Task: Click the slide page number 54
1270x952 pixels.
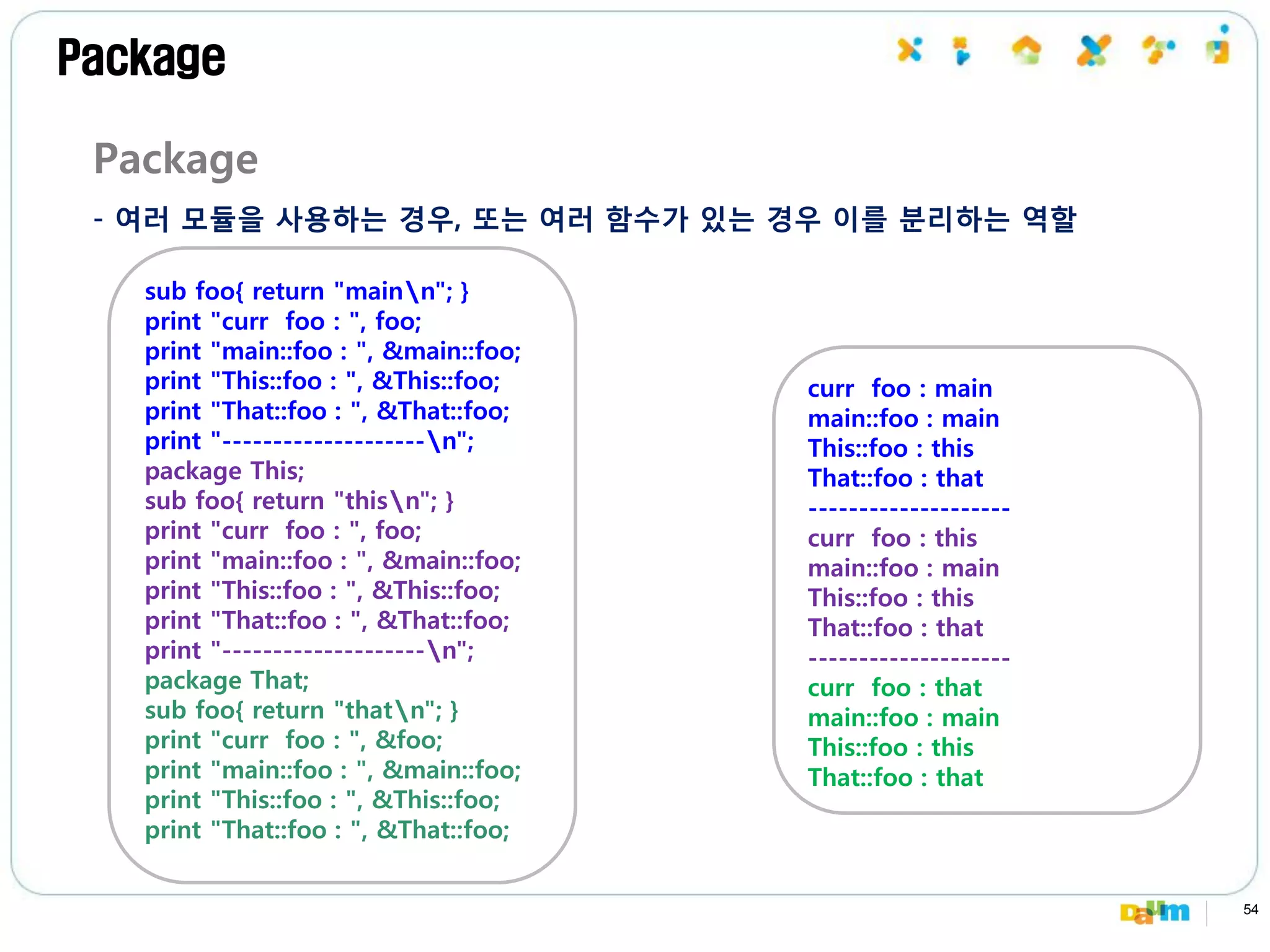Action: (1251, 910)
